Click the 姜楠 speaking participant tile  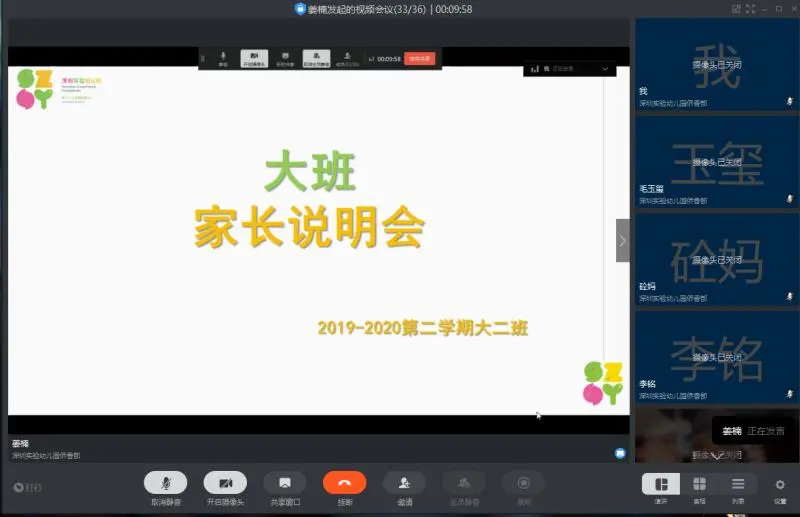[716, 436]
